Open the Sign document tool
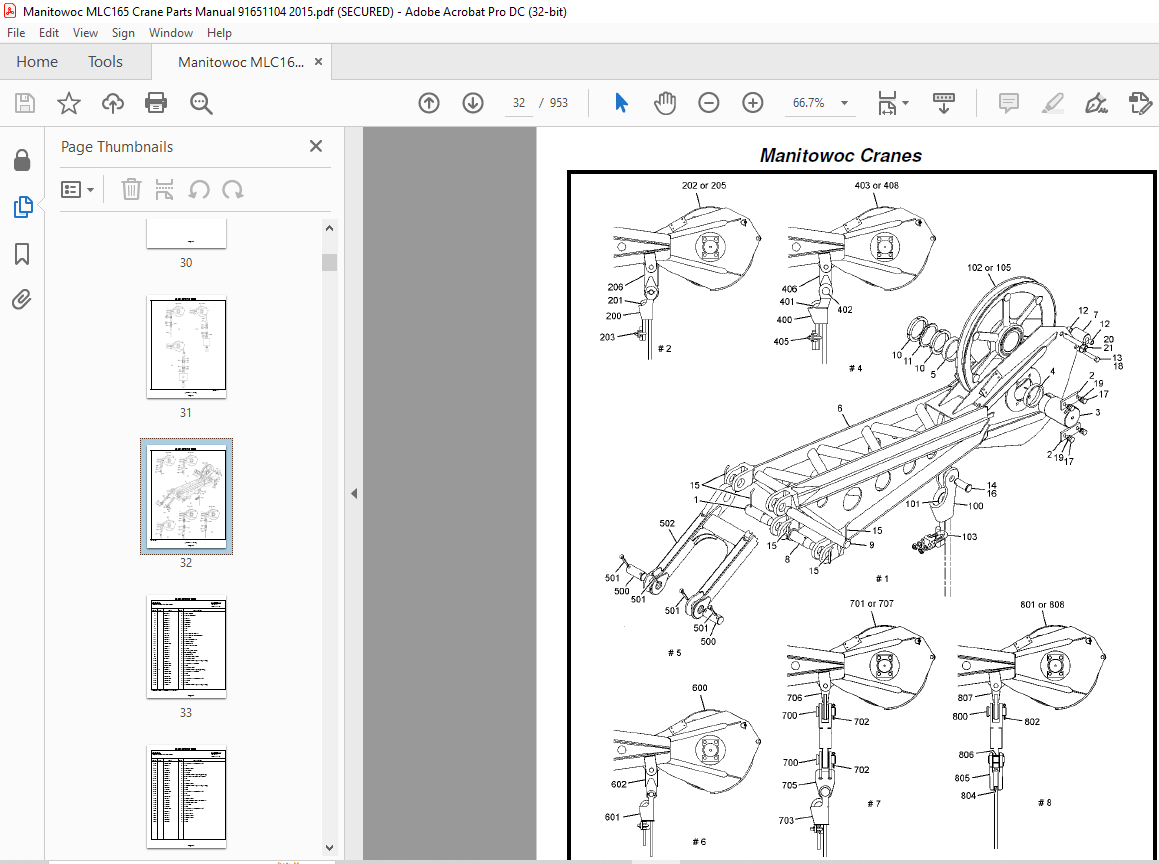This screenshot has height=864, width=1159. [x=1096, y=103]
